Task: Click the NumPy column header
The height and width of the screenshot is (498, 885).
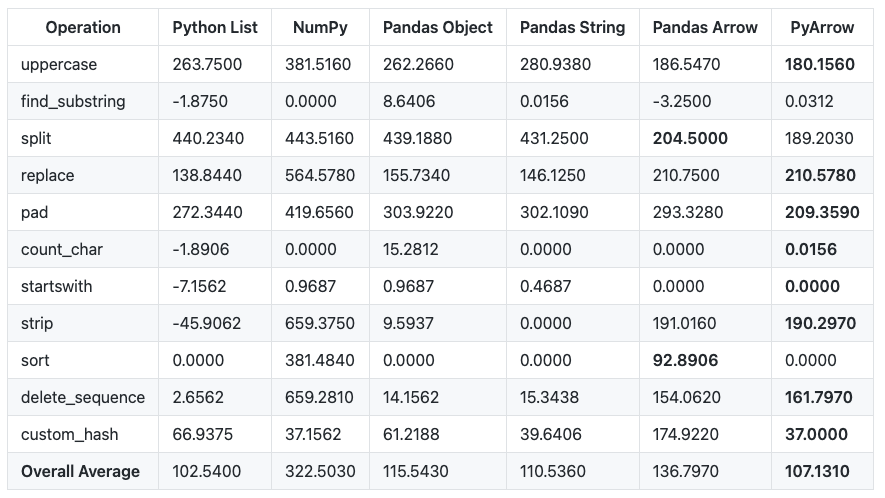Action: tap(320, 27)
